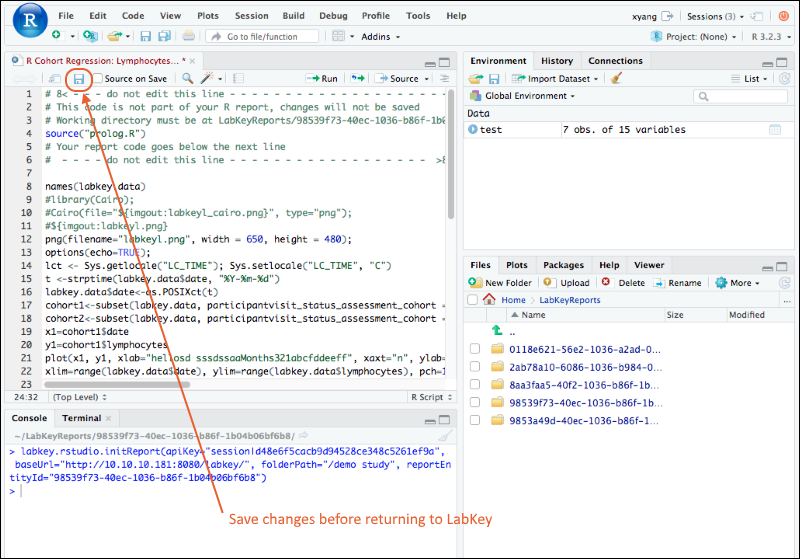Click the clear workspace broom icon
Viewport: 800px width, 559px height.
(x=616, y=78)
